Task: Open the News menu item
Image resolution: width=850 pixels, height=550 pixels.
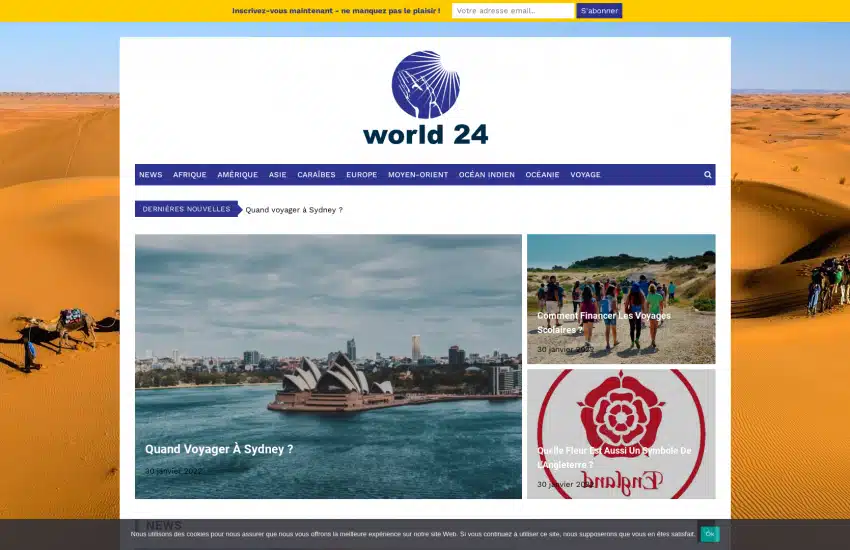Action: (x=150, y=175)
